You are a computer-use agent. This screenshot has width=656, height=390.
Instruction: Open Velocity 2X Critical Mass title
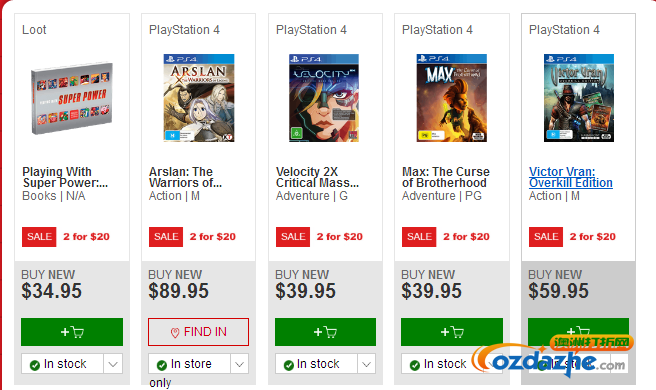tap(317, 177)
